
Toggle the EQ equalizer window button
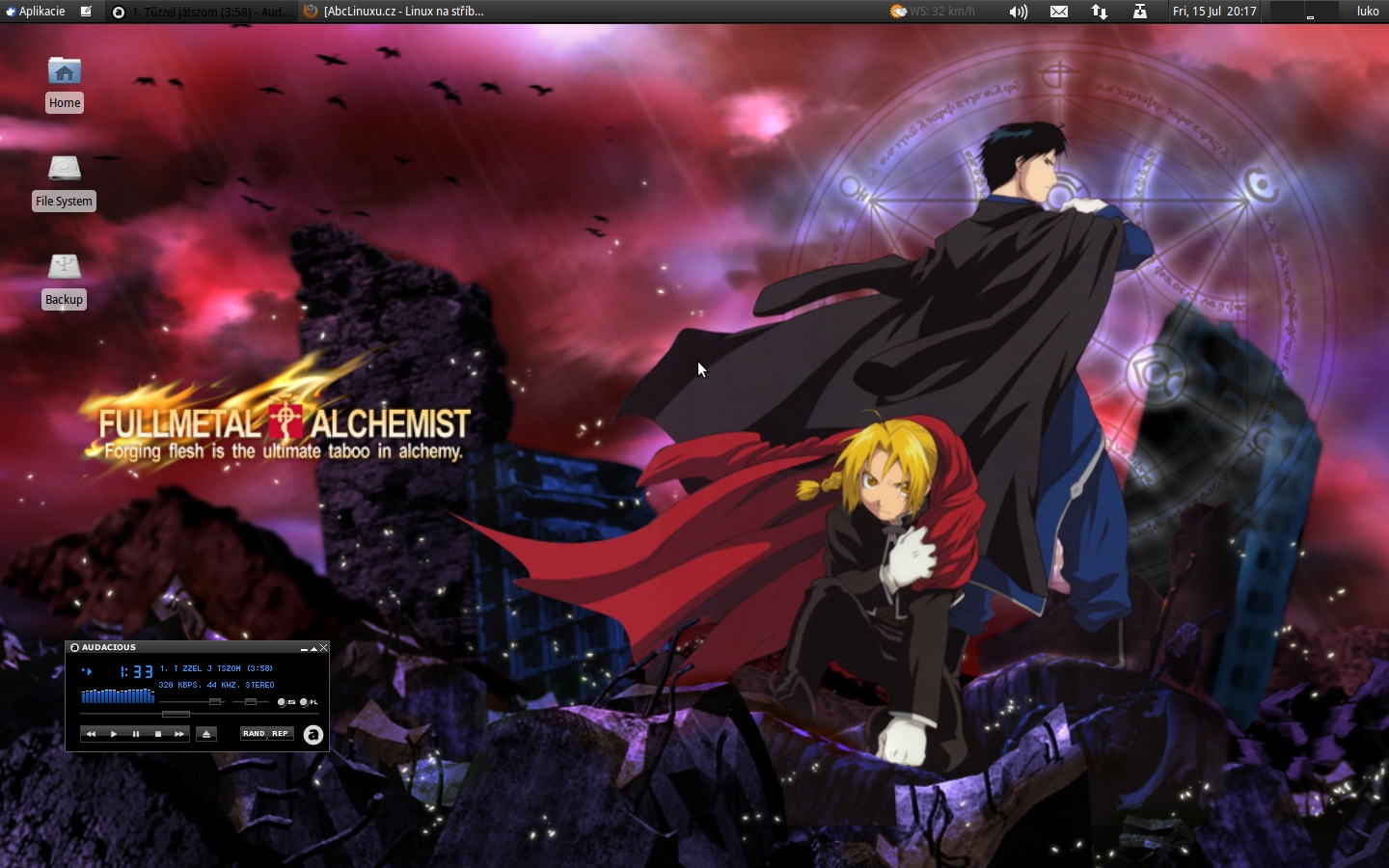tap(286, 702)
